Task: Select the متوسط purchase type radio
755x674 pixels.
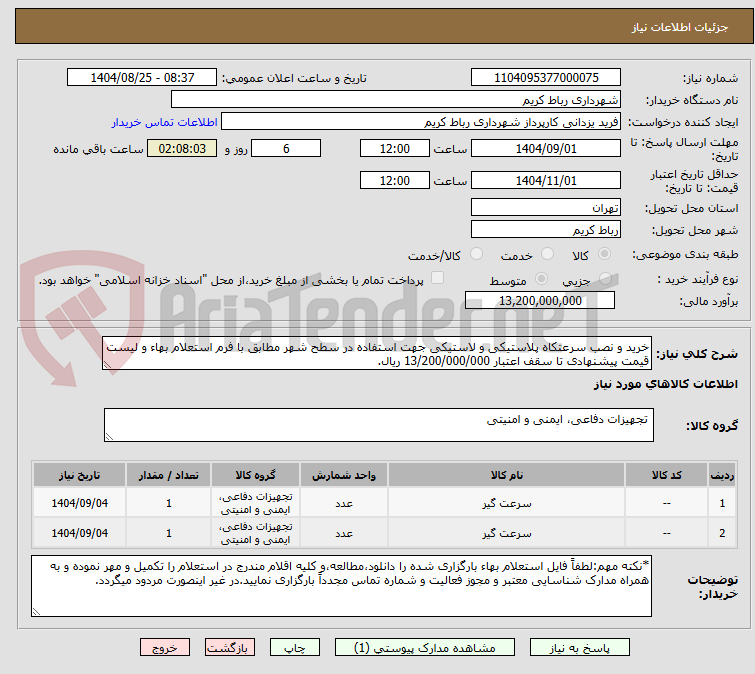Action: point(541,279)
